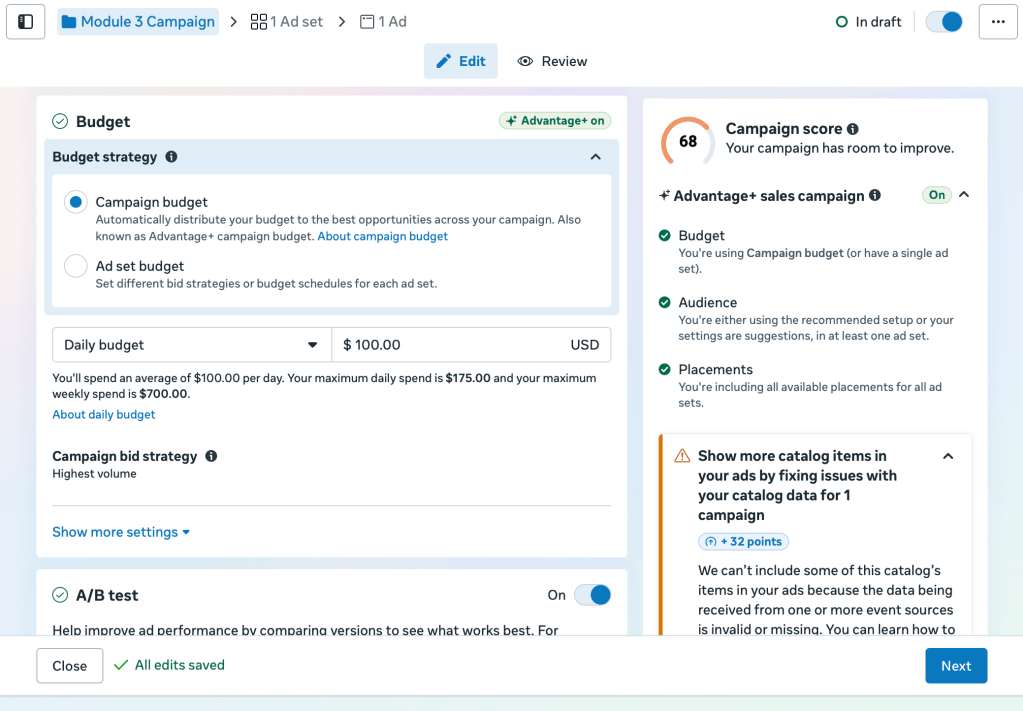This screenshot has height=711, width=1023.
Task: Select the Ad set budget radio button
Action: 76,266
